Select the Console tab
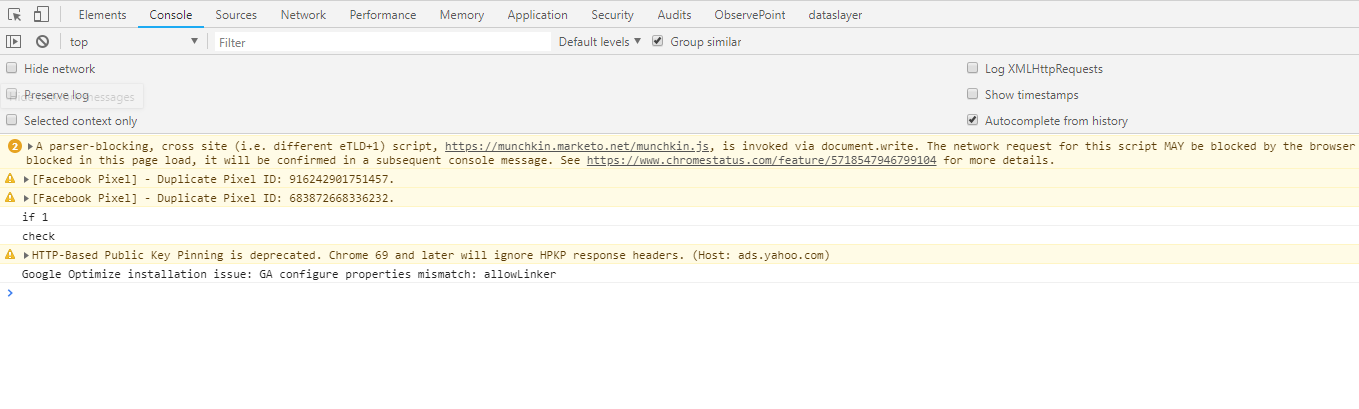This screenshot has width=1359, height=409. click(171, 15)
